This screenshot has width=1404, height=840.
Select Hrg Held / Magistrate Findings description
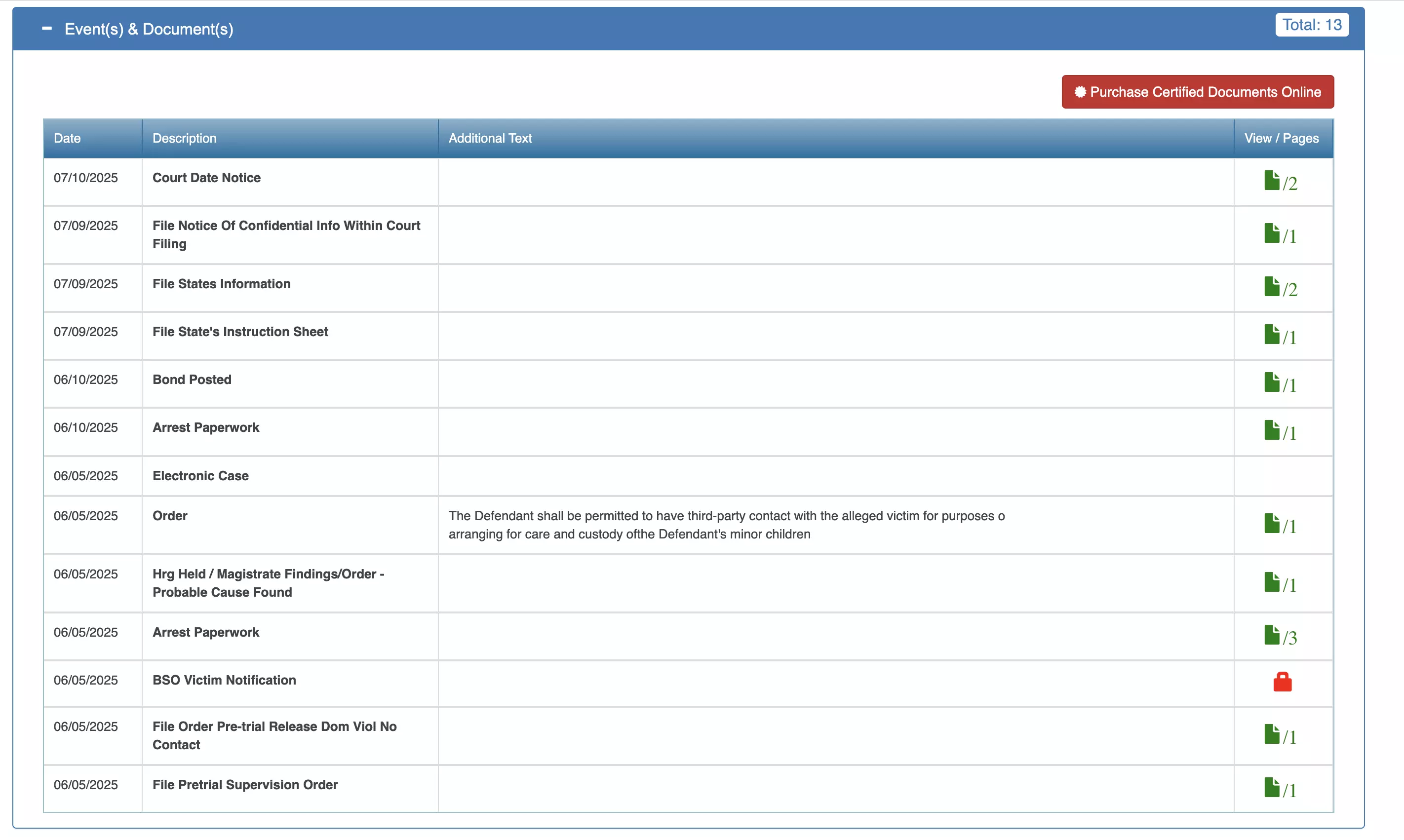pyautogui.click(x=269, y=583)
